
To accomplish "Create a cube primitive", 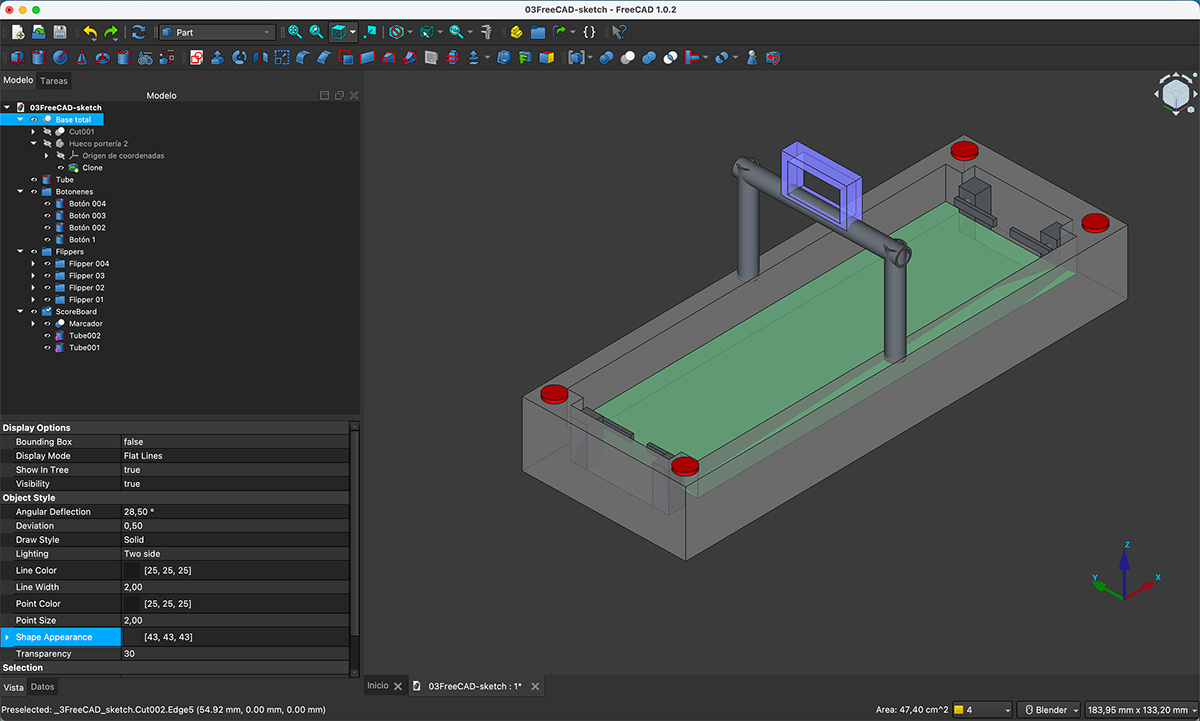I will click(16, 57).
